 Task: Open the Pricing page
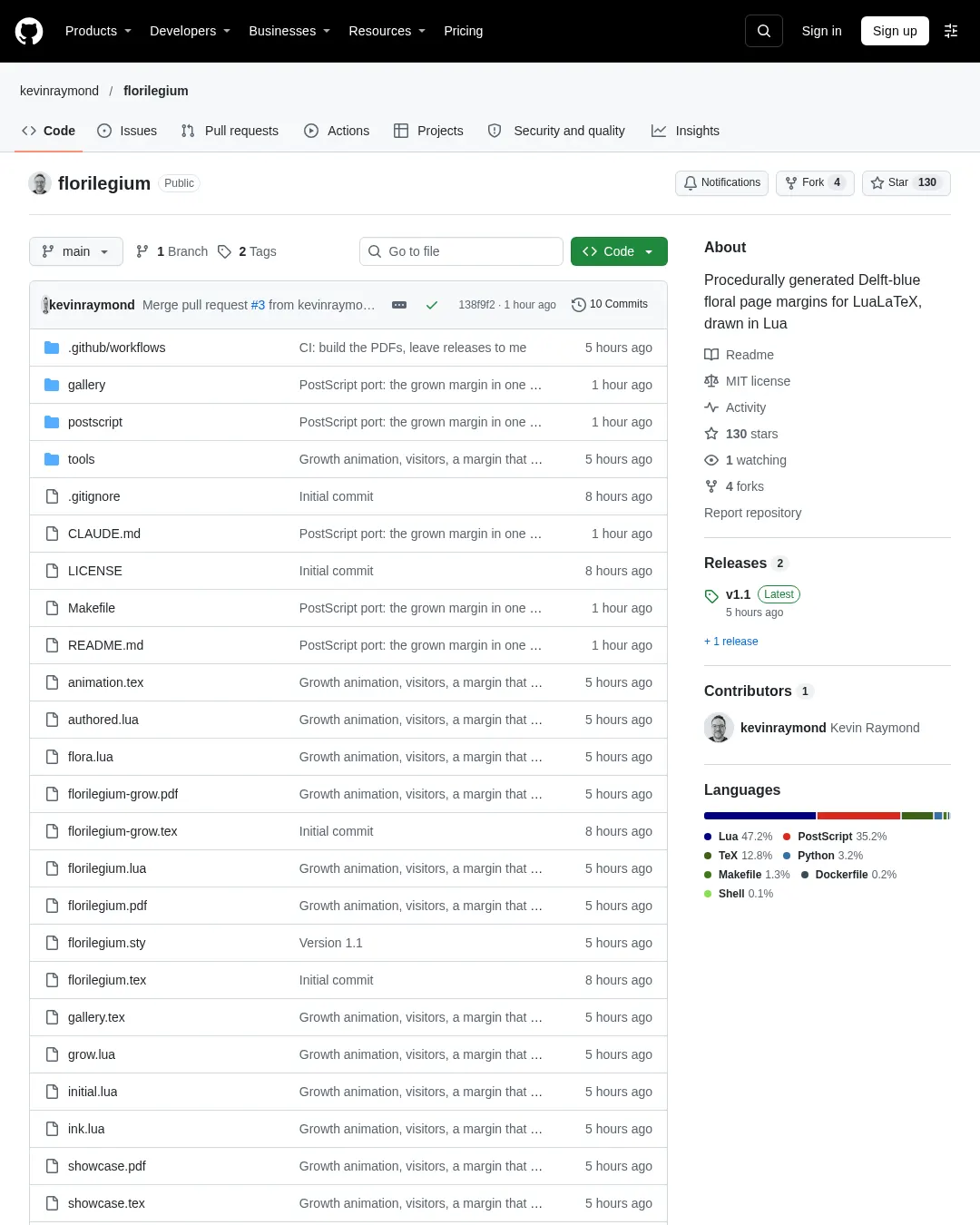click(463, 31)
